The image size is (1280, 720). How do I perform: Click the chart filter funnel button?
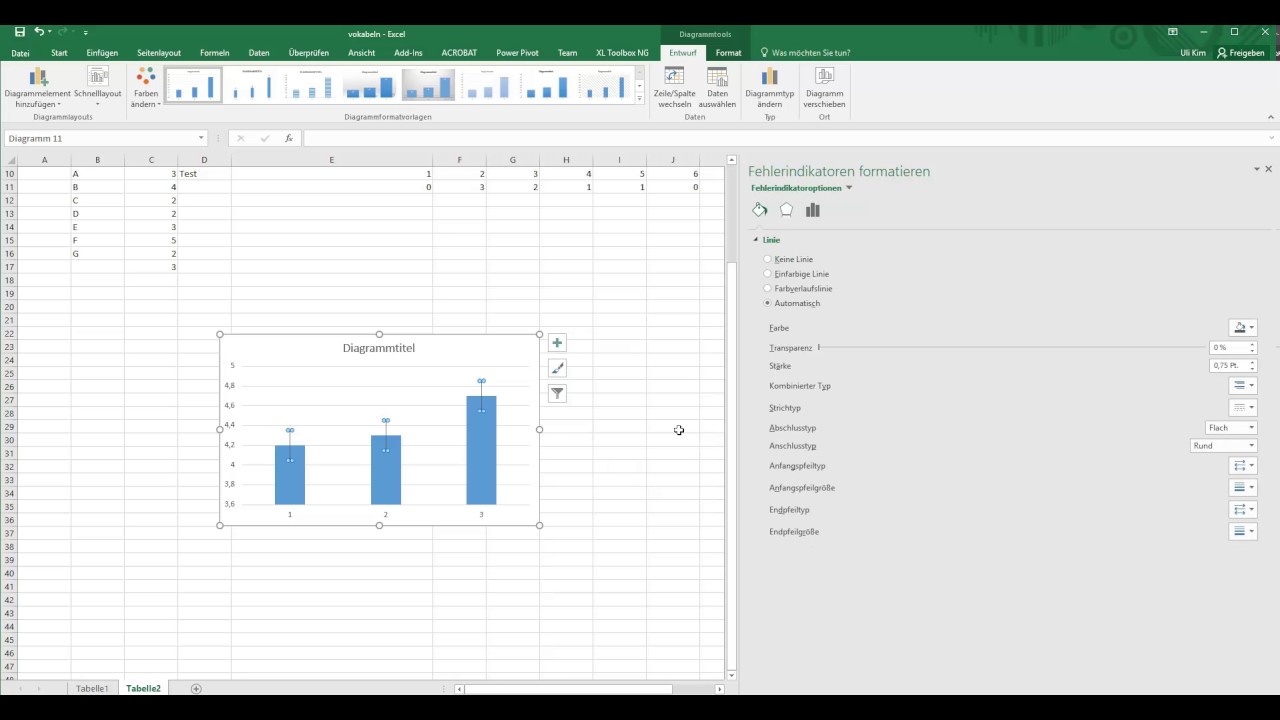(x=557, y=393)
